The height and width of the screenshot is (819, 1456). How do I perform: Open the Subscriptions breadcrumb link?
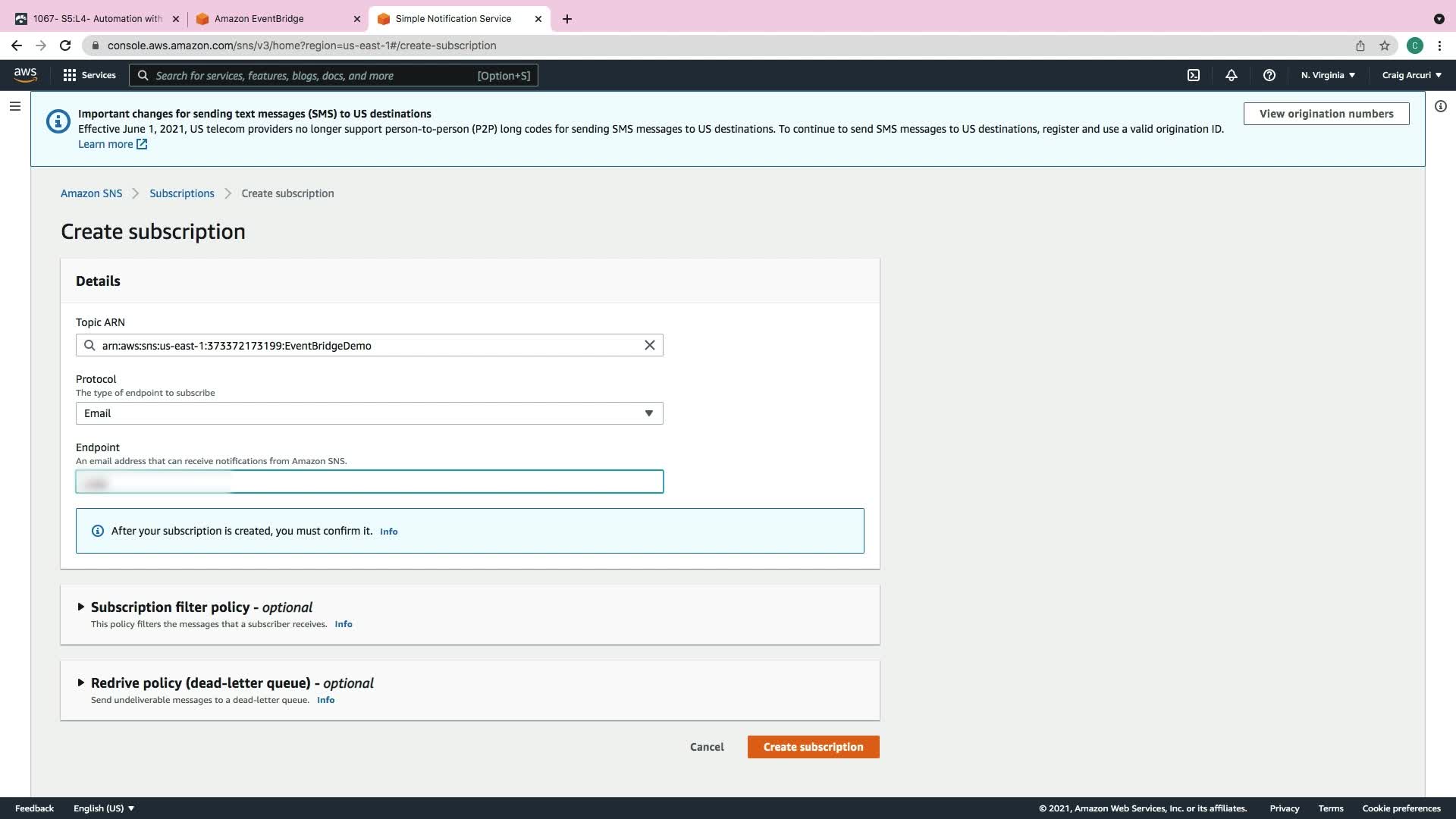182,193
